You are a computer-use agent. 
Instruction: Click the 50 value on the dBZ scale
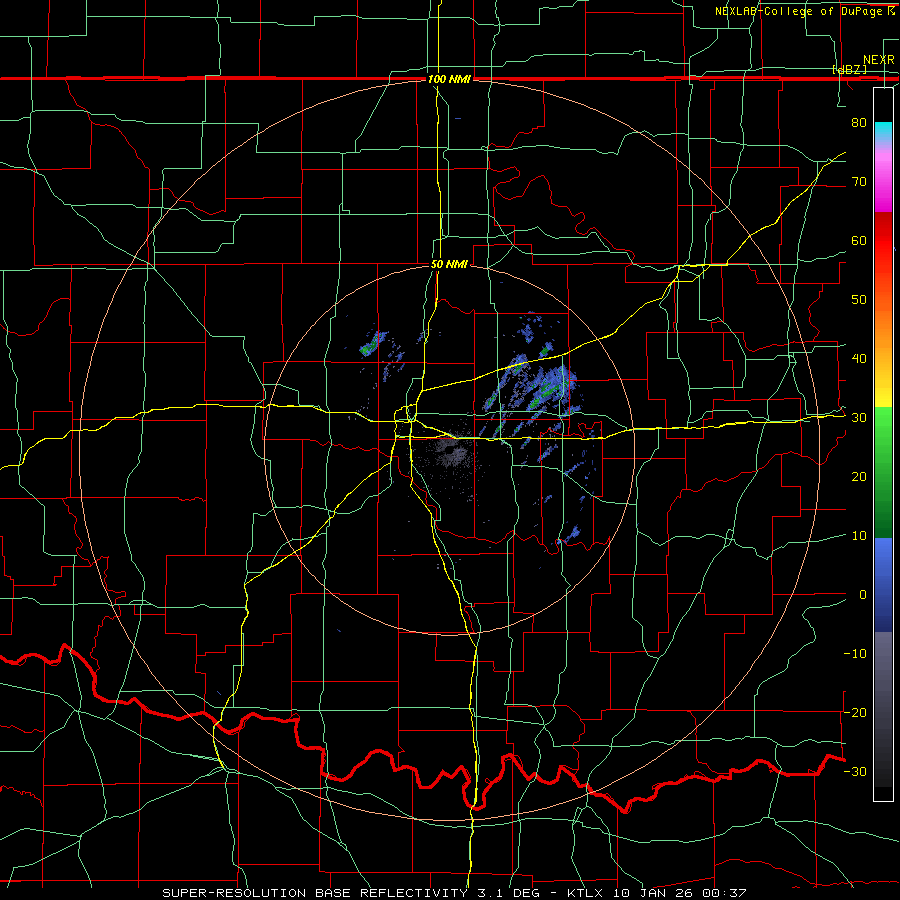coord(859,300)
